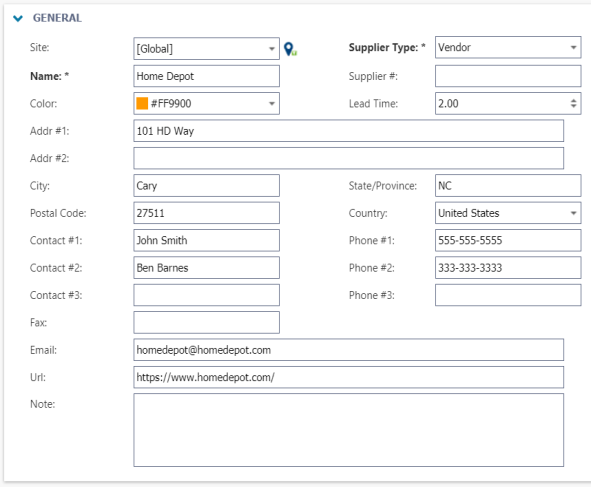Increase Lead Time with up arrow

573,101
